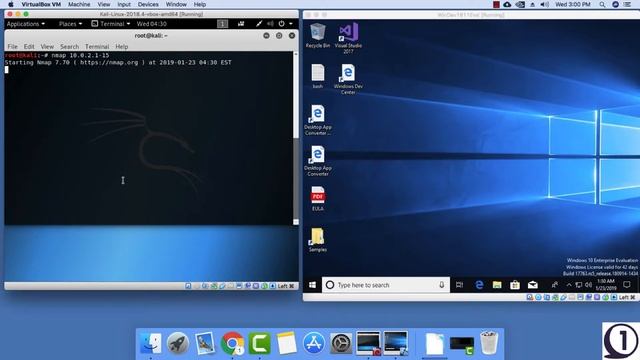The height and width of the screenshot is (360, 640).
Task: Select the bash file on Windows desktop
Action: [318, 76]
